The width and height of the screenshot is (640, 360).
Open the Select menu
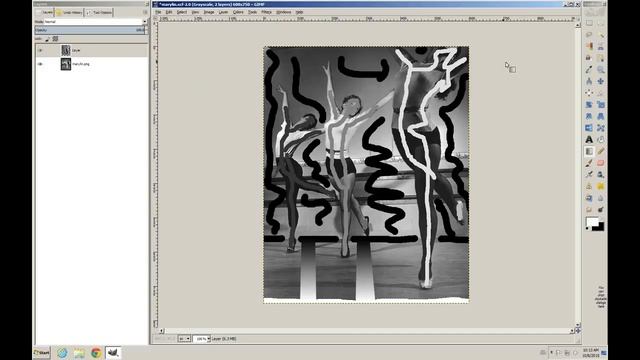(182, 12)
